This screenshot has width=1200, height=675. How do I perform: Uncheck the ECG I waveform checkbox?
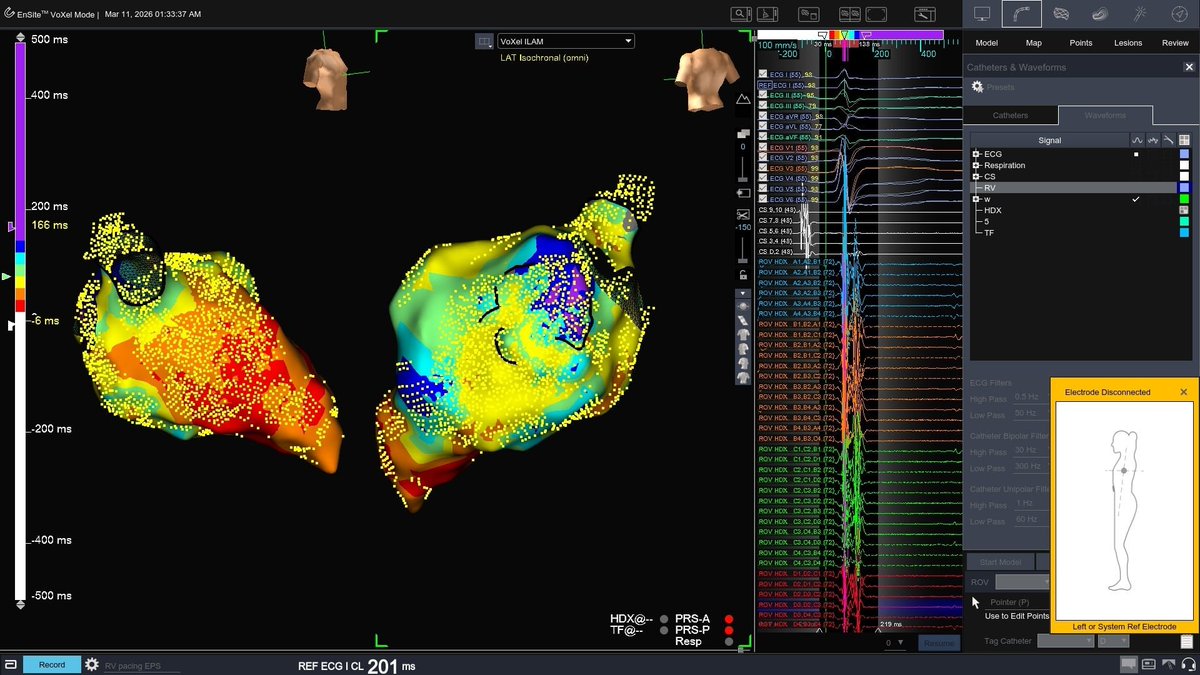[763, 75]
